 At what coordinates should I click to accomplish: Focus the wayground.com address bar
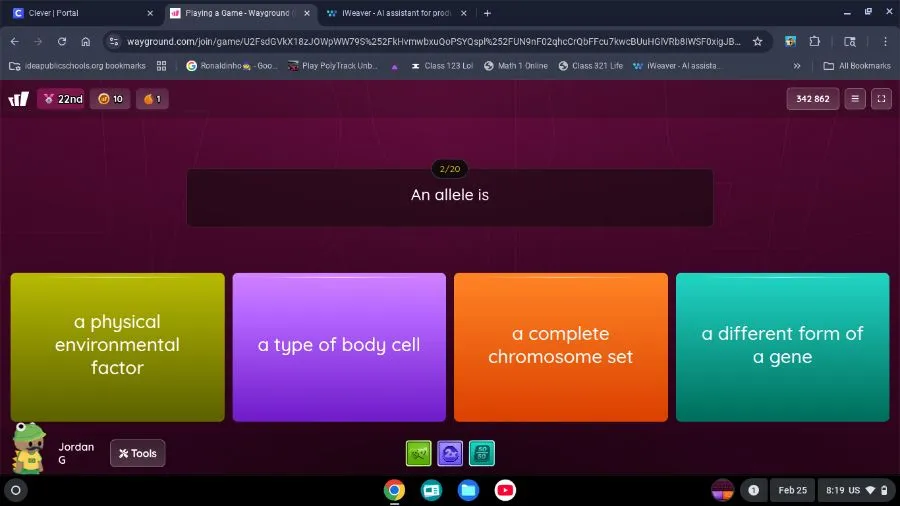tap(433, 41)
